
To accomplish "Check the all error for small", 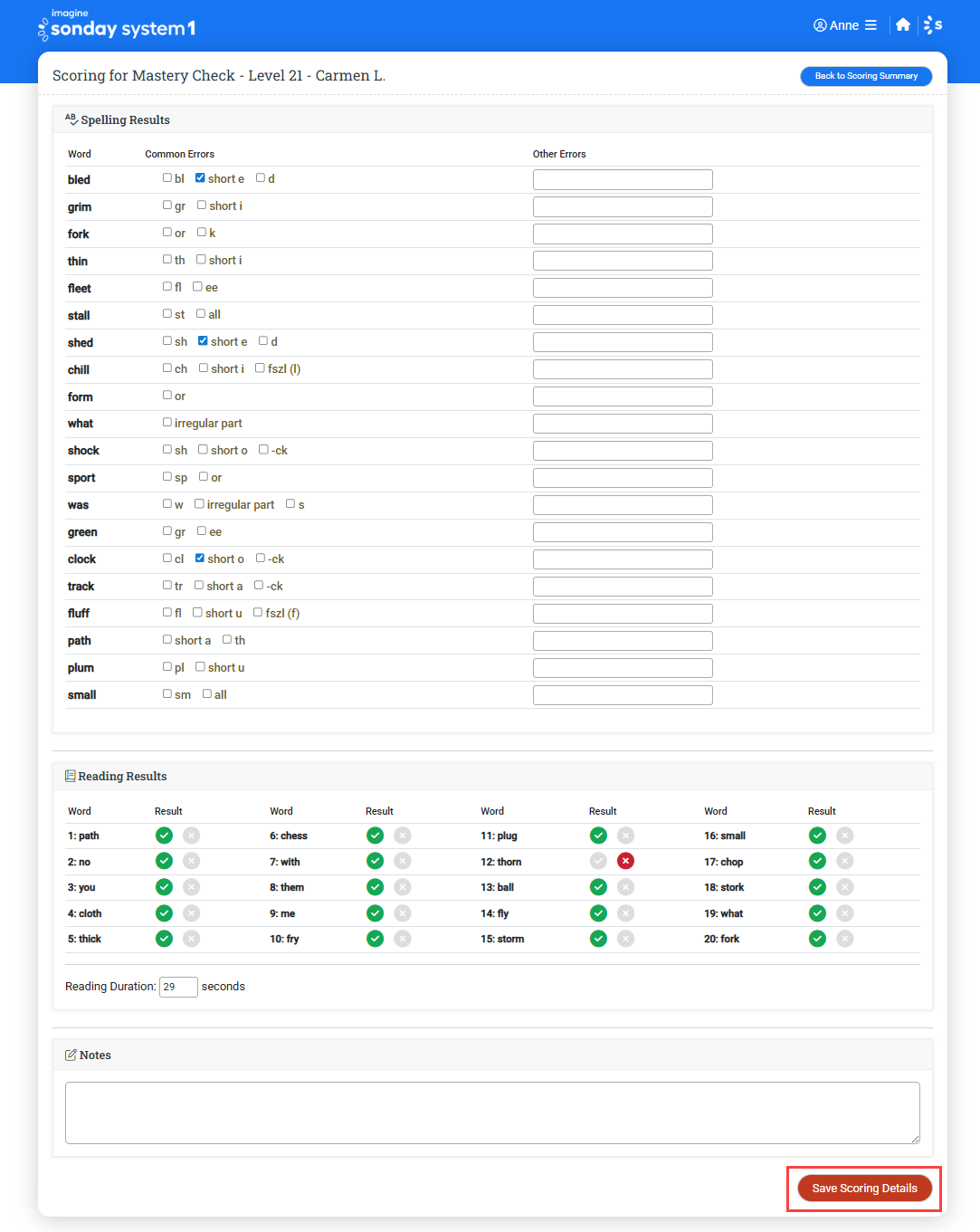I will (x=206, y=693).
